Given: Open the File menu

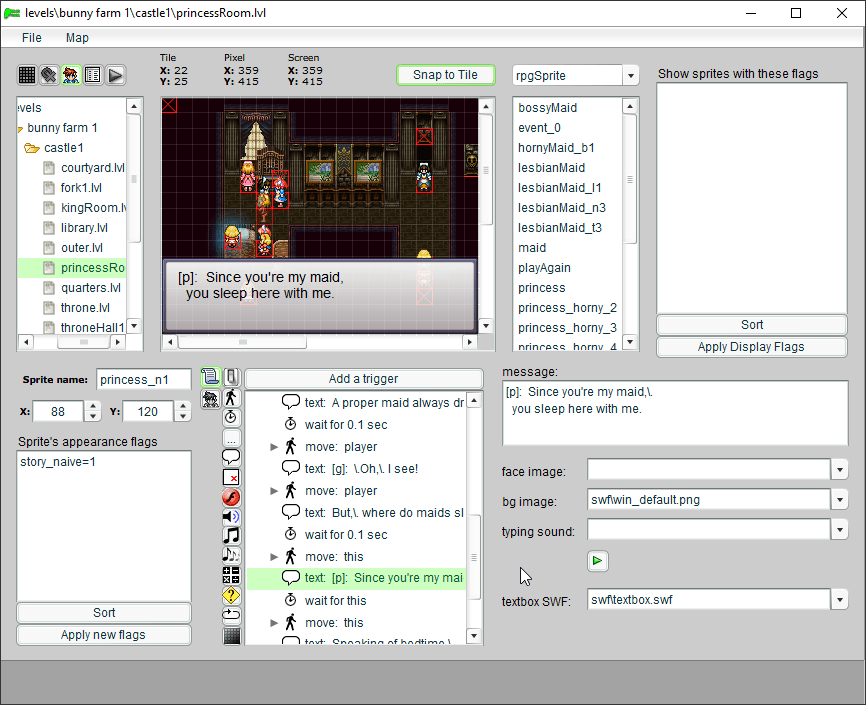Looking at the screenshot, I should (x=32, y=38).
